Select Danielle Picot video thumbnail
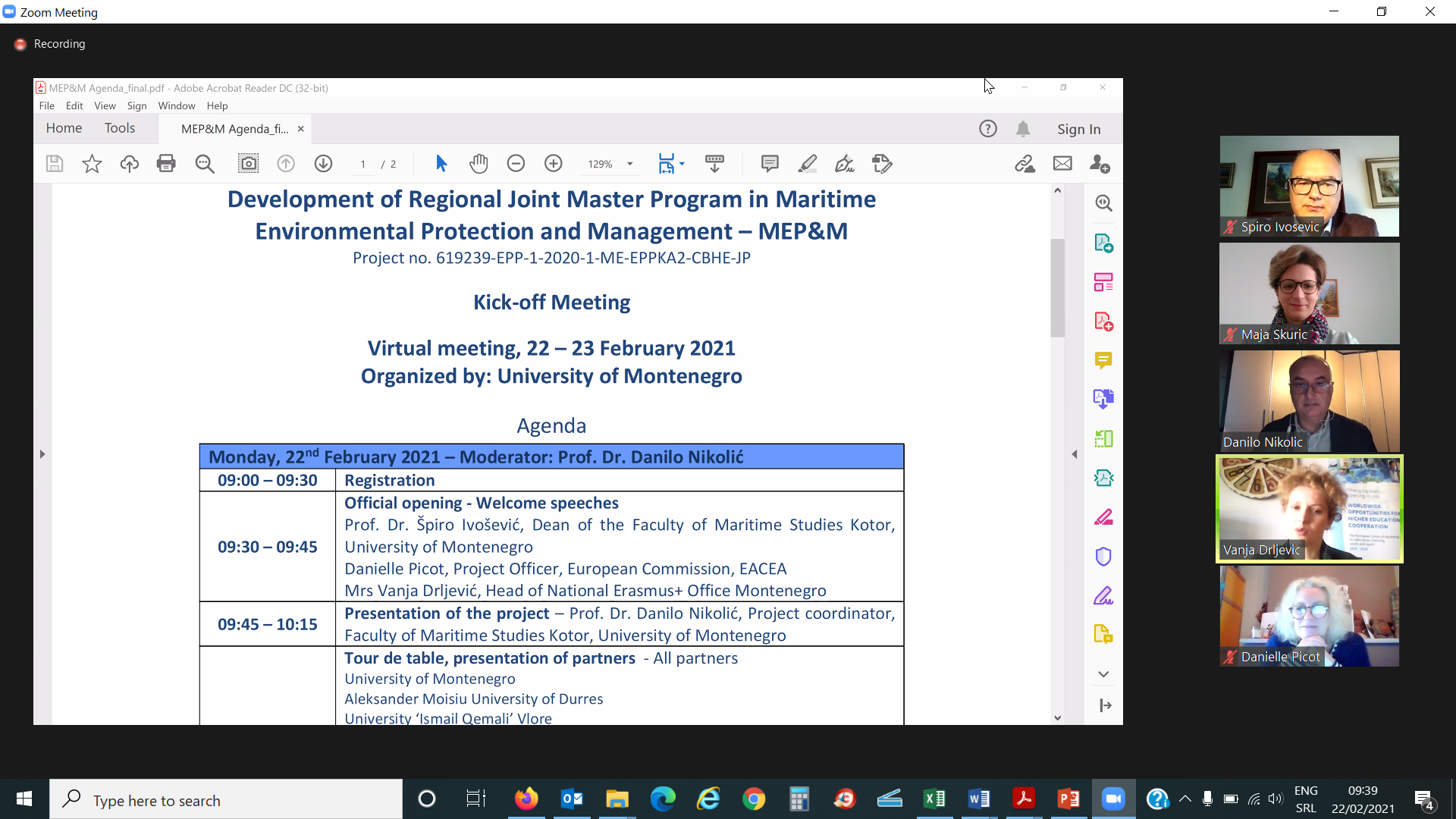Screen dimensions: 1456x819 click(1310, 617)
